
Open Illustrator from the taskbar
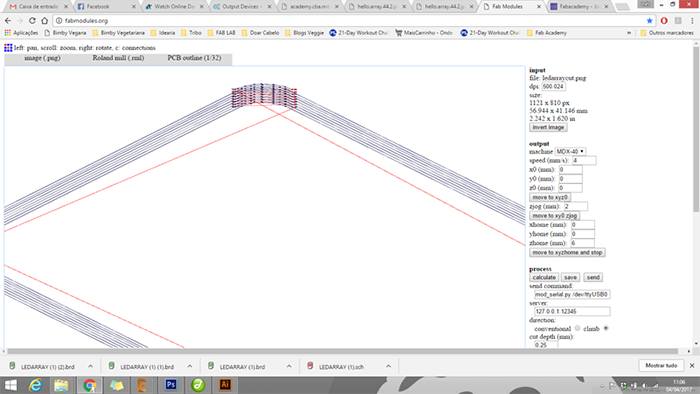[225, 385]
